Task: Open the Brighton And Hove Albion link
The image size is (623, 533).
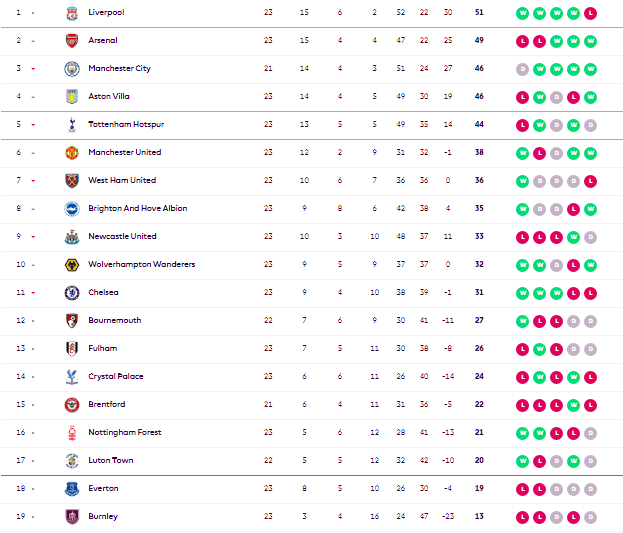Action: [x=137, y=208]
